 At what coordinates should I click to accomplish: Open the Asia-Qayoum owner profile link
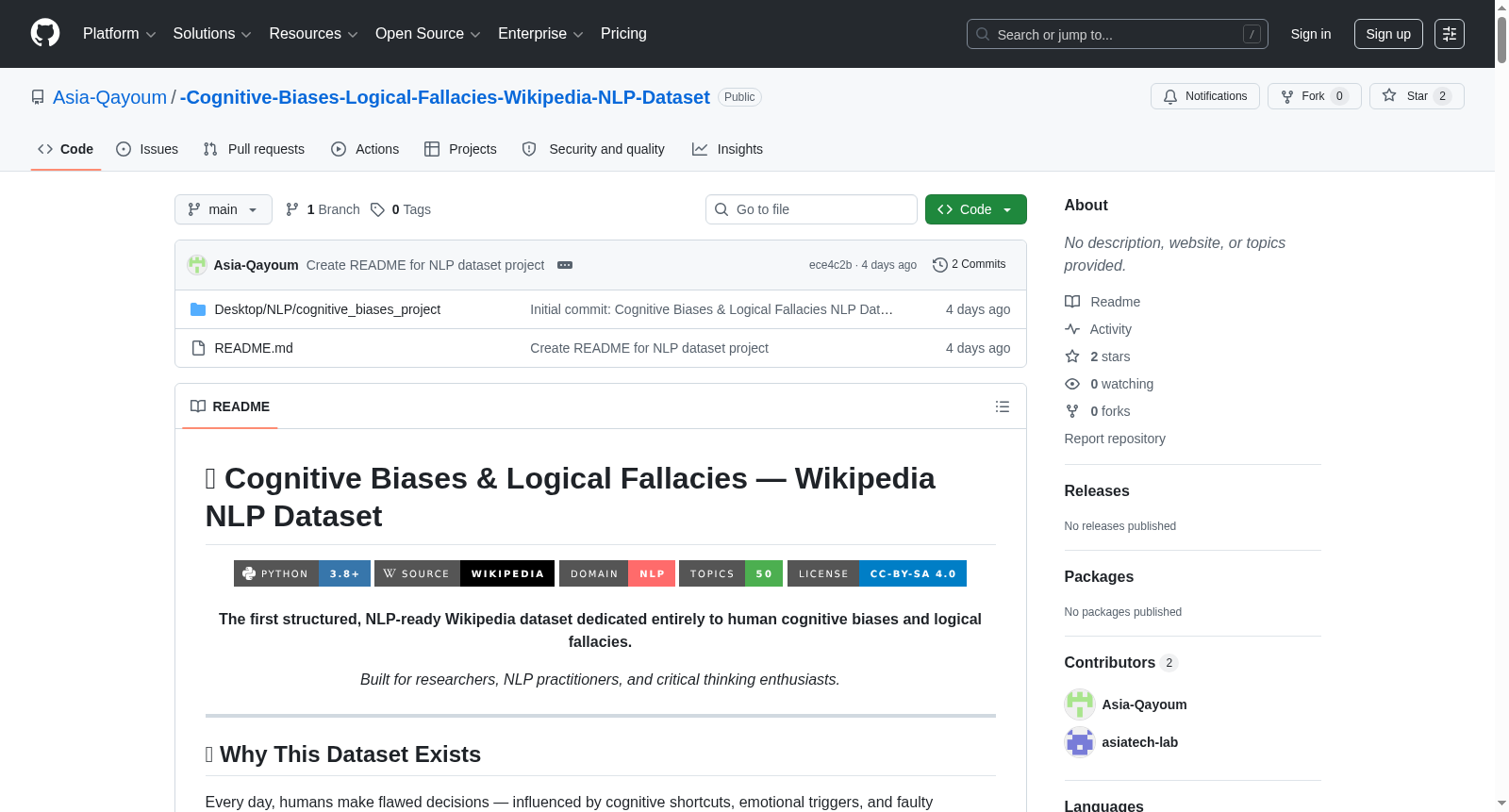click(109, 97)
